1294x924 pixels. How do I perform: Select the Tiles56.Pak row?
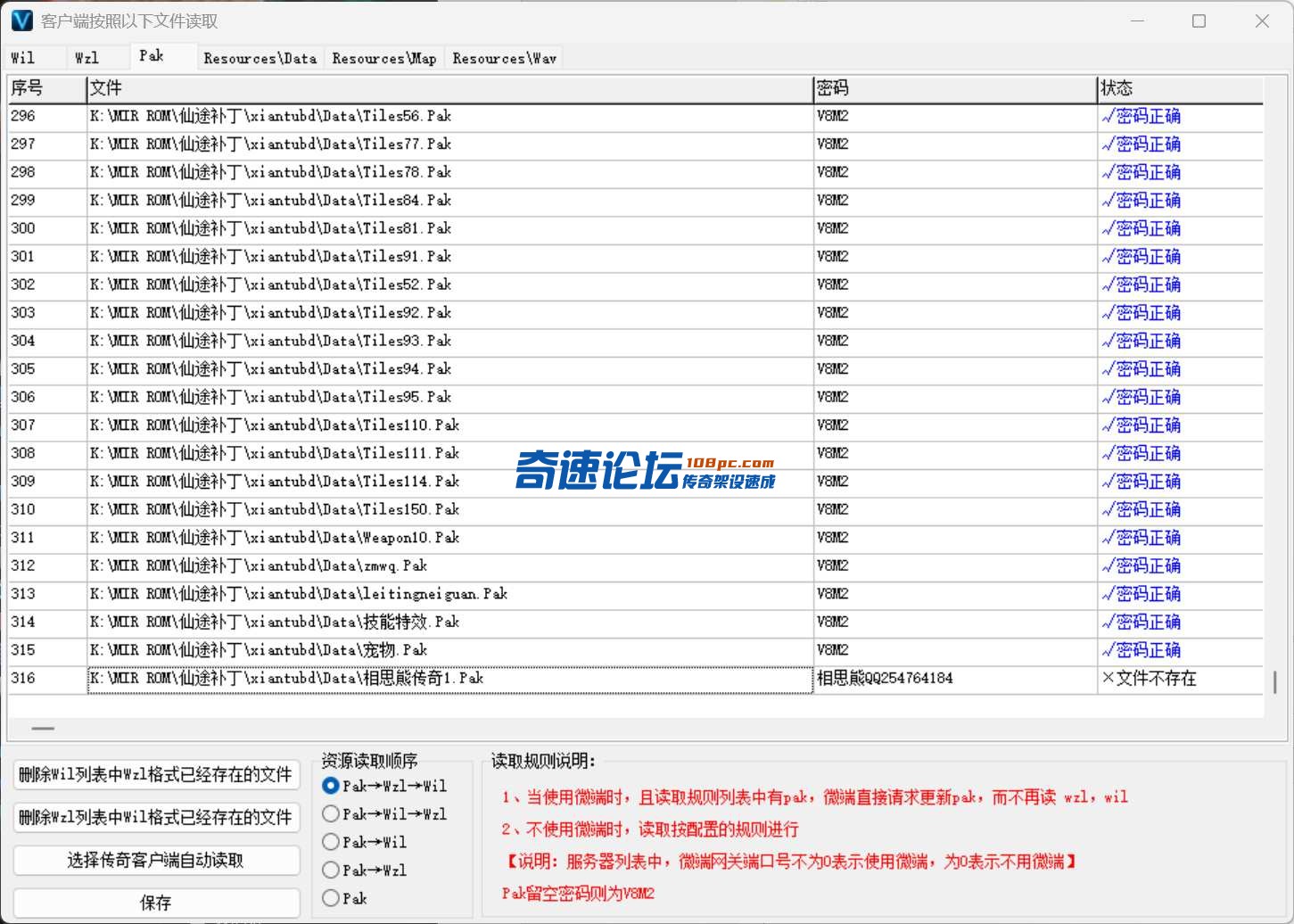pyautogui.click(x=449, y=116)
